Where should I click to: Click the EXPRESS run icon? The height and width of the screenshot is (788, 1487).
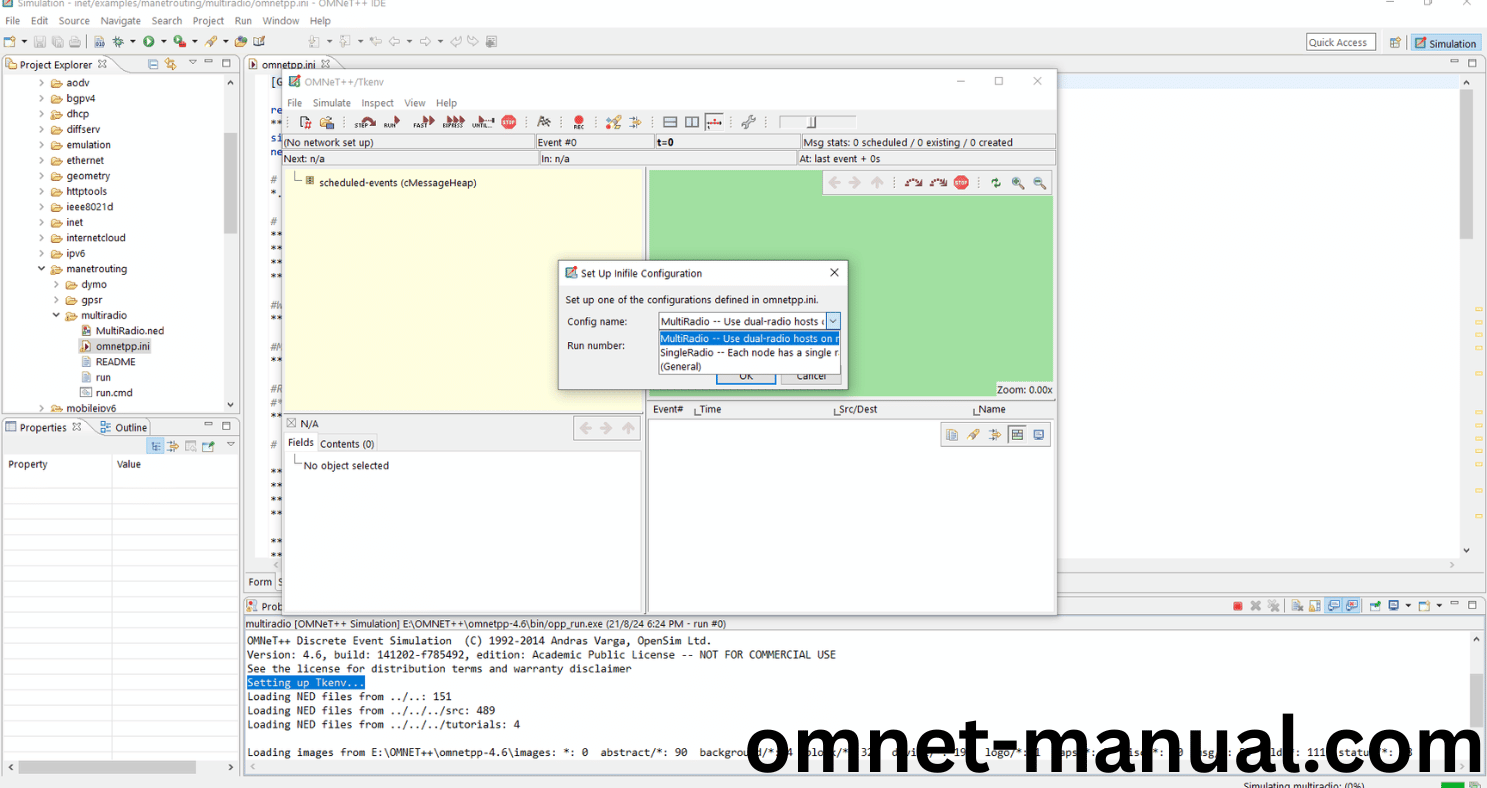(453, 122)
